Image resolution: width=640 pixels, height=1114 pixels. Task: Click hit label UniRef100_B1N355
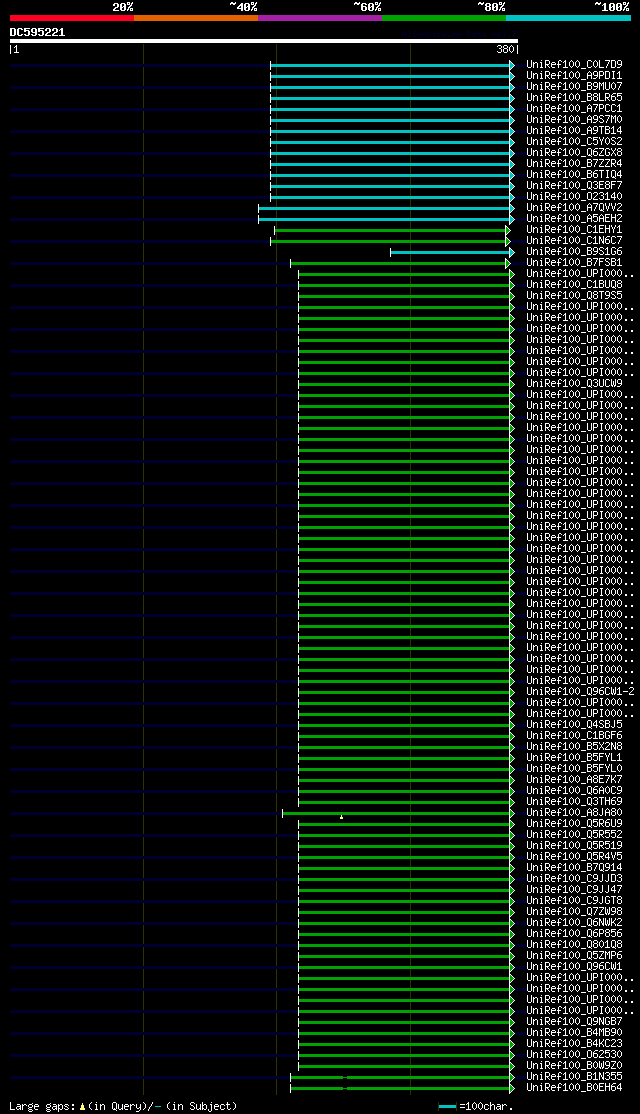click(x=575, y=1077)
